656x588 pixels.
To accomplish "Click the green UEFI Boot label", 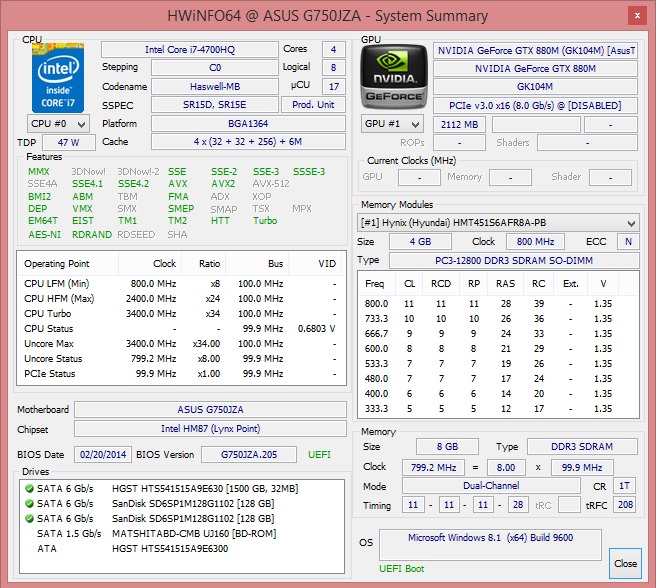I will tap(402, 569).
